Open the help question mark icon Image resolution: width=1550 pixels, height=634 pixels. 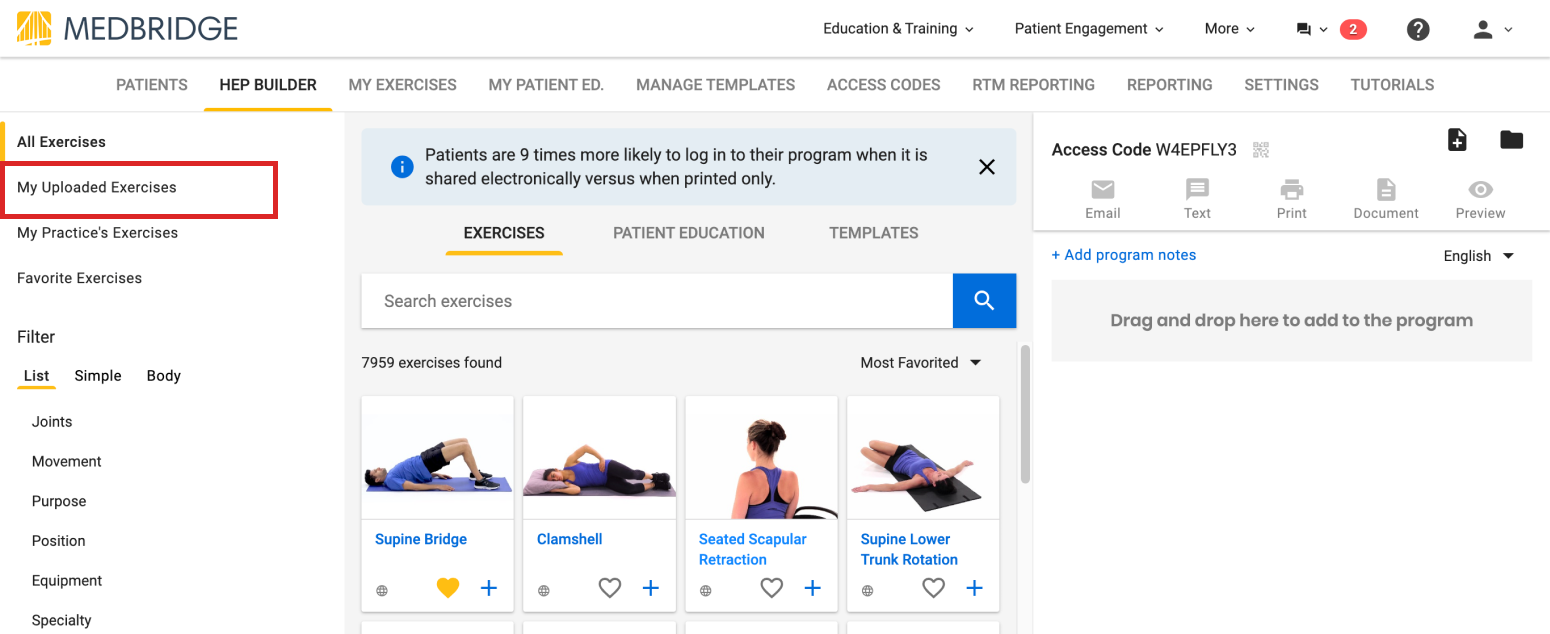pyautogui.click(x=1417, y=29)
